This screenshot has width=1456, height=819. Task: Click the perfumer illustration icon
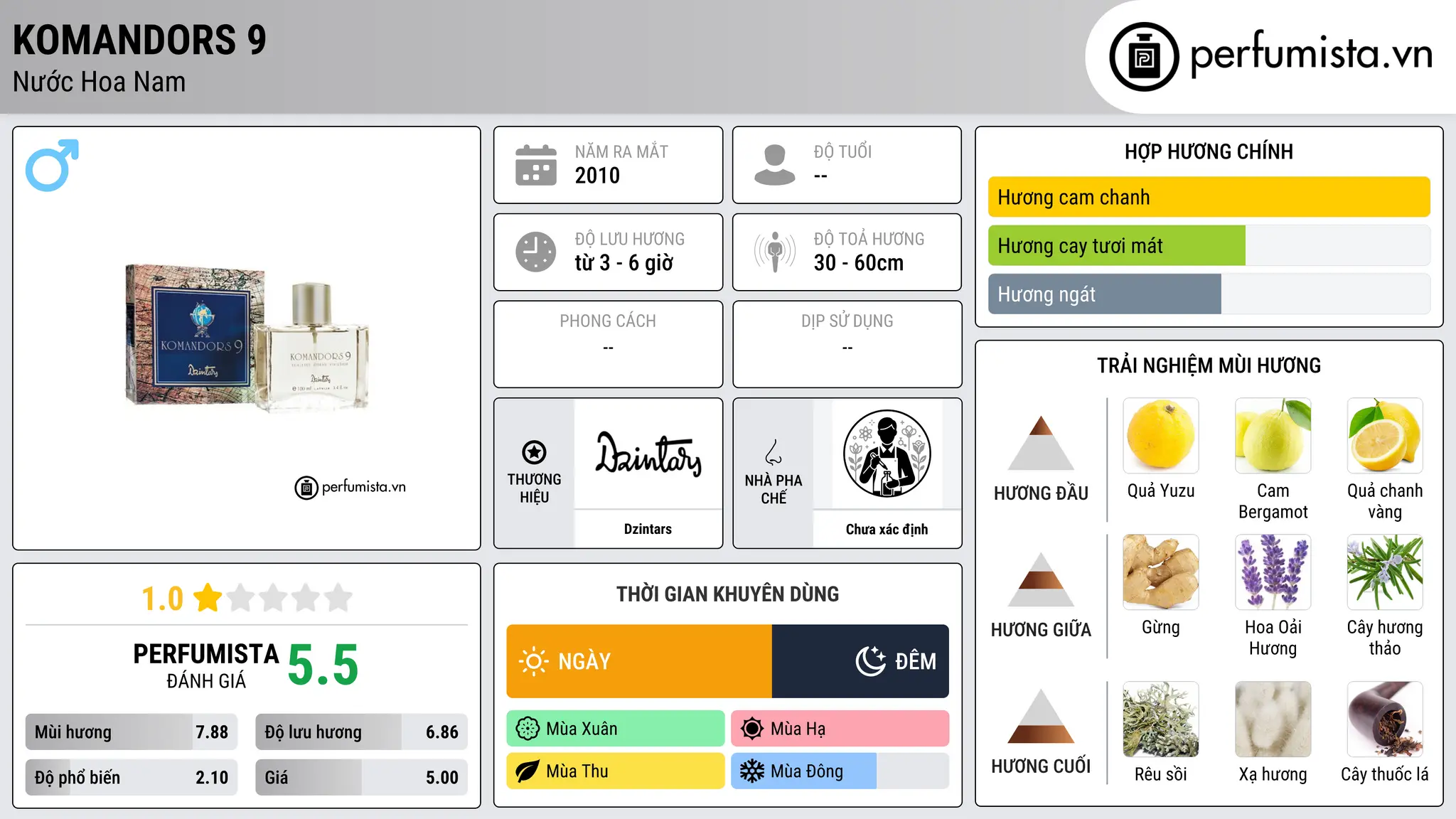point(887,454)
